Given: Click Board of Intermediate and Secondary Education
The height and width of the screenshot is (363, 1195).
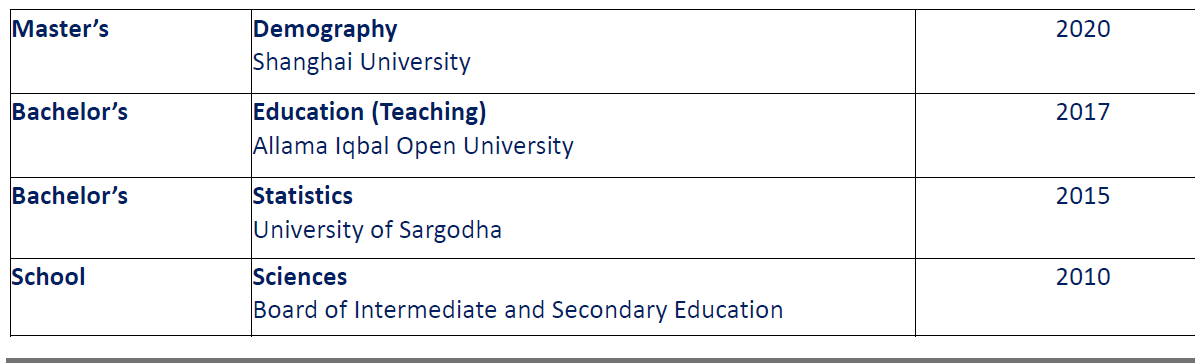Looking at the screenshot, I should coord(517,310).
